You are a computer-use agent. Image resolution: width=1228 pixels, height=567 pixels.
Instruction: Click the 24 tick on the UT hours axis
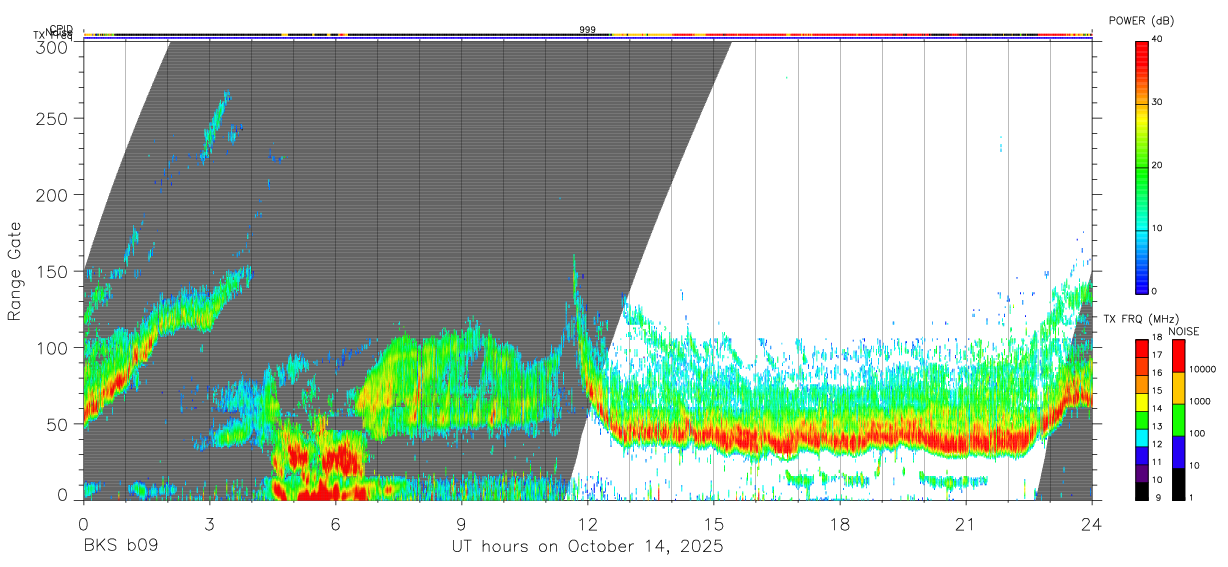1091,523
